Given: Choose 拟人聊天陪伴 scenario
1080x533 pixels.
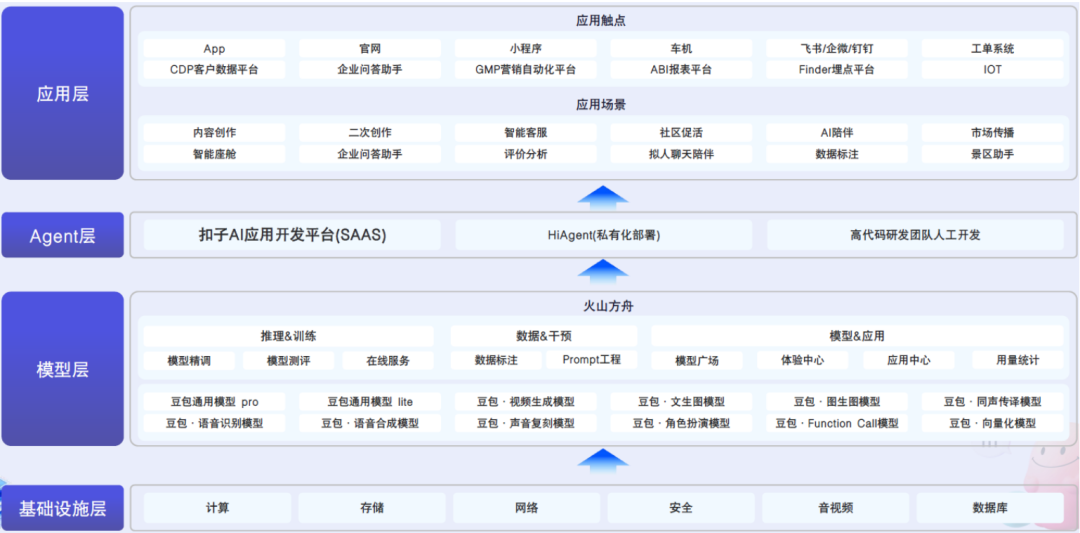Looking at the screenshot, I should coord(681,154).
